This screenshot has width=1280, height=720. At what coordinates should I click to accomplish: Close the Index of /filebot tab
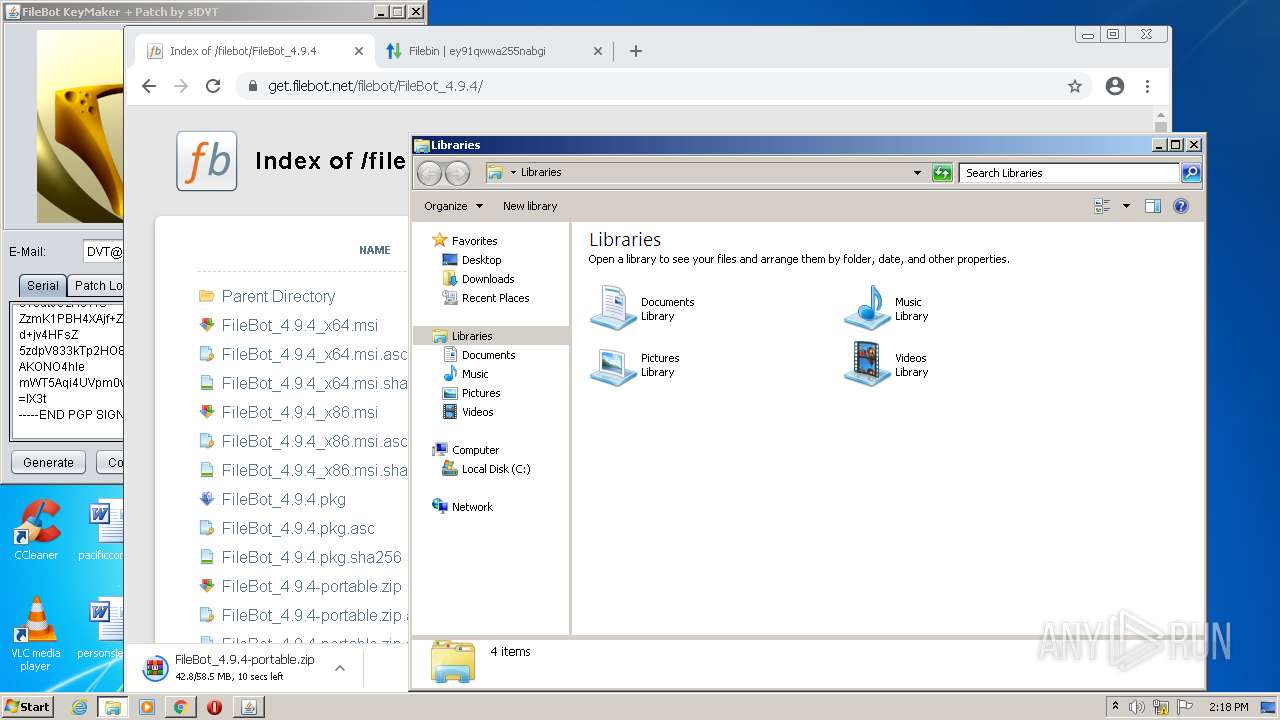pyautogui.click(x=359, y=51)
